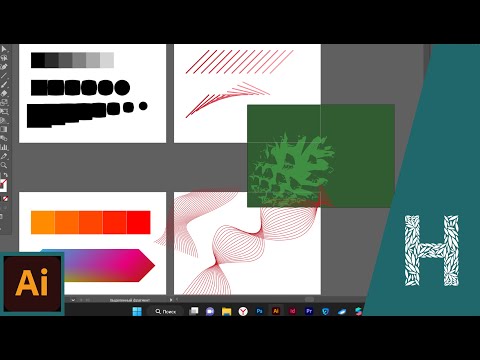The height and width of the screenshot is (360, 480).
Task: Select the Blend tool
Action: click(4, 138)
